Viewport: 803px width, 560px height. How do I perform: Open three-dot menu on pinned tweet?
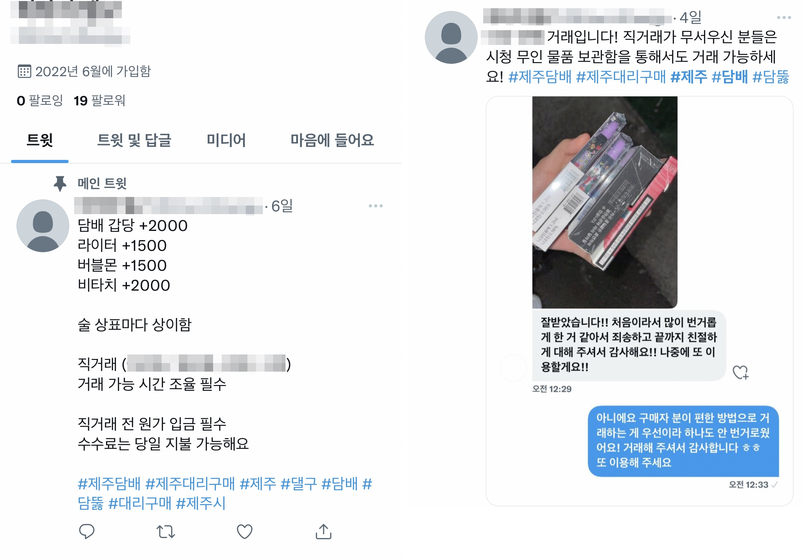coord(375,206)
